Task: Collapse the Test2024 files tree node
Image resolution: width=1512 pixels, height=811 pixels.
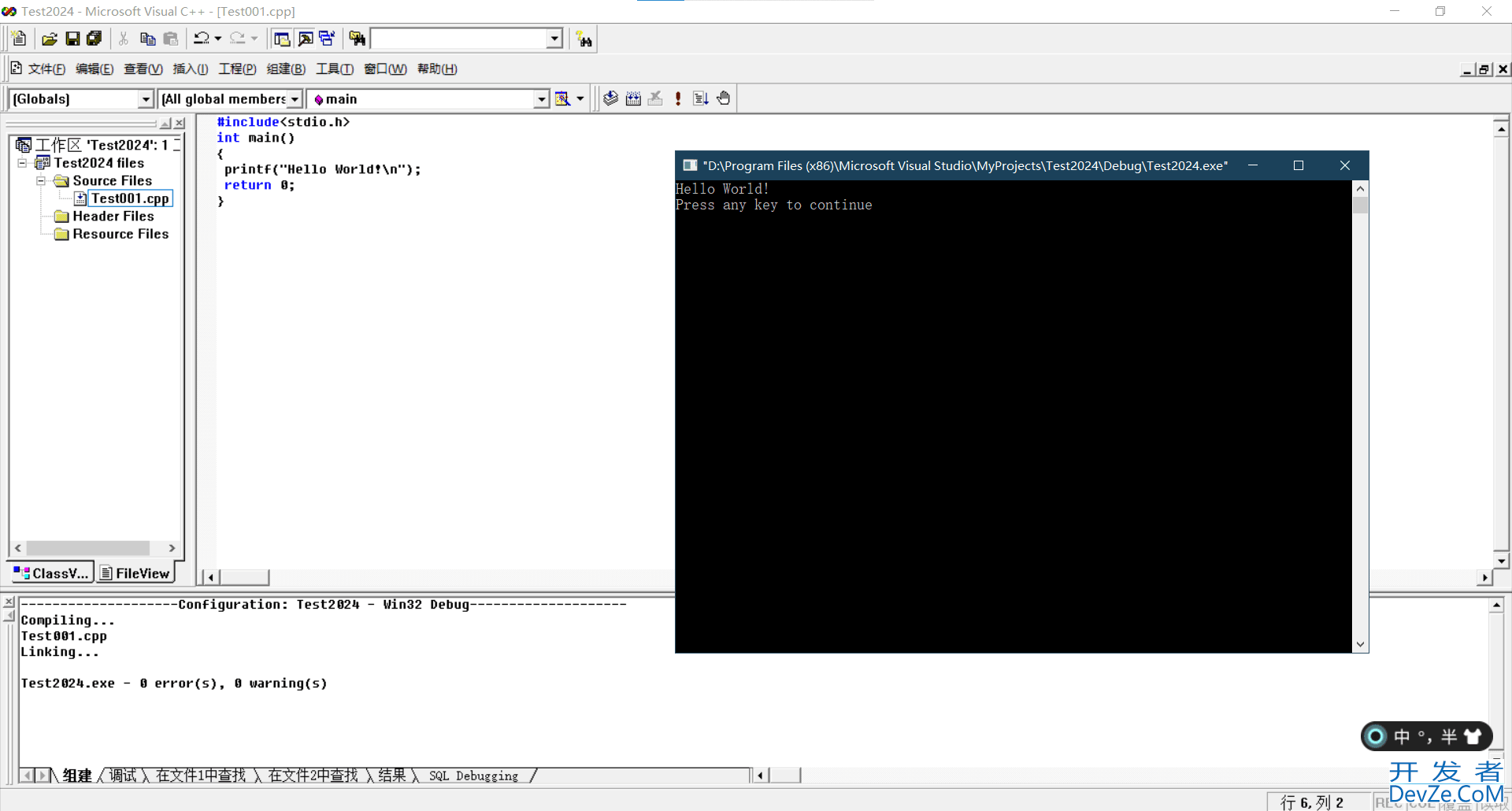Action: pyautogui.click(x=22, y=163)
